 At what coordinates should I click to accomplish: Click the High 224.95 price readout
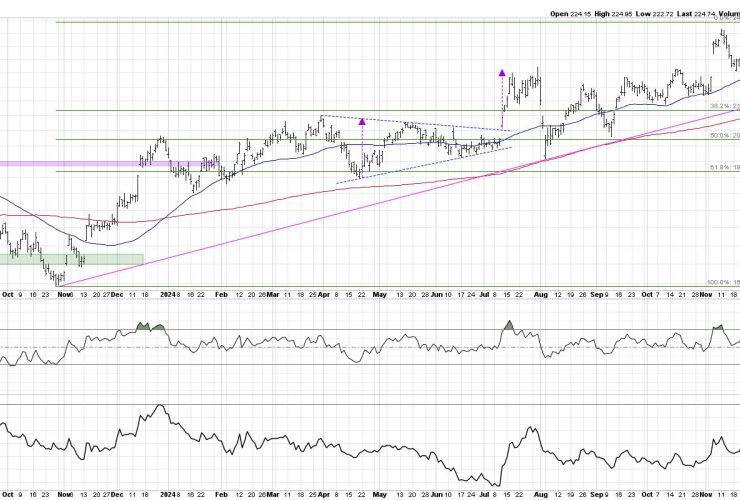613,14
